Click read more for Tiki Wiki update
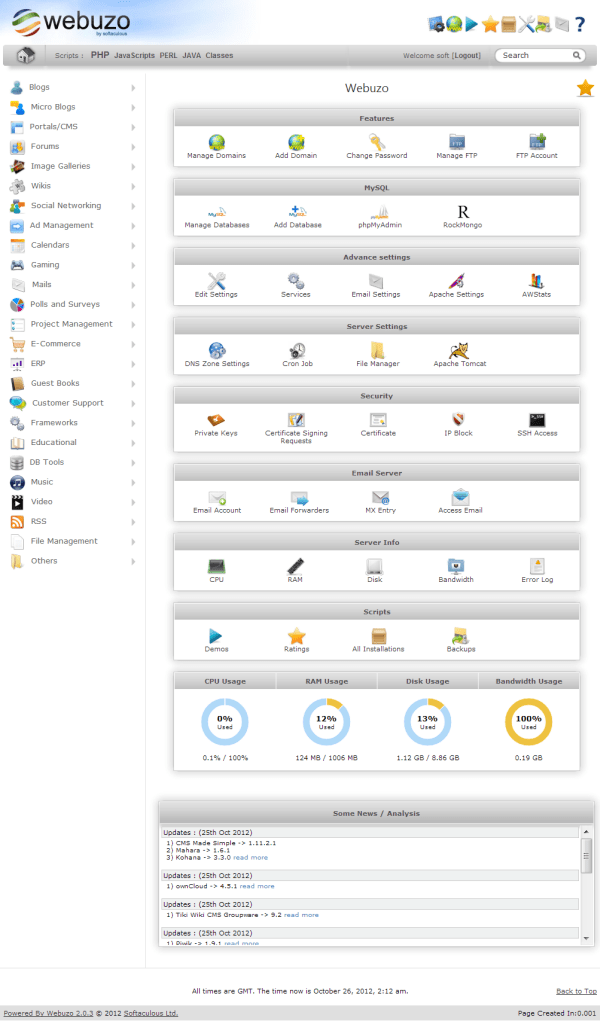Viewport: 600px width, 1028px height. [301, 915]
